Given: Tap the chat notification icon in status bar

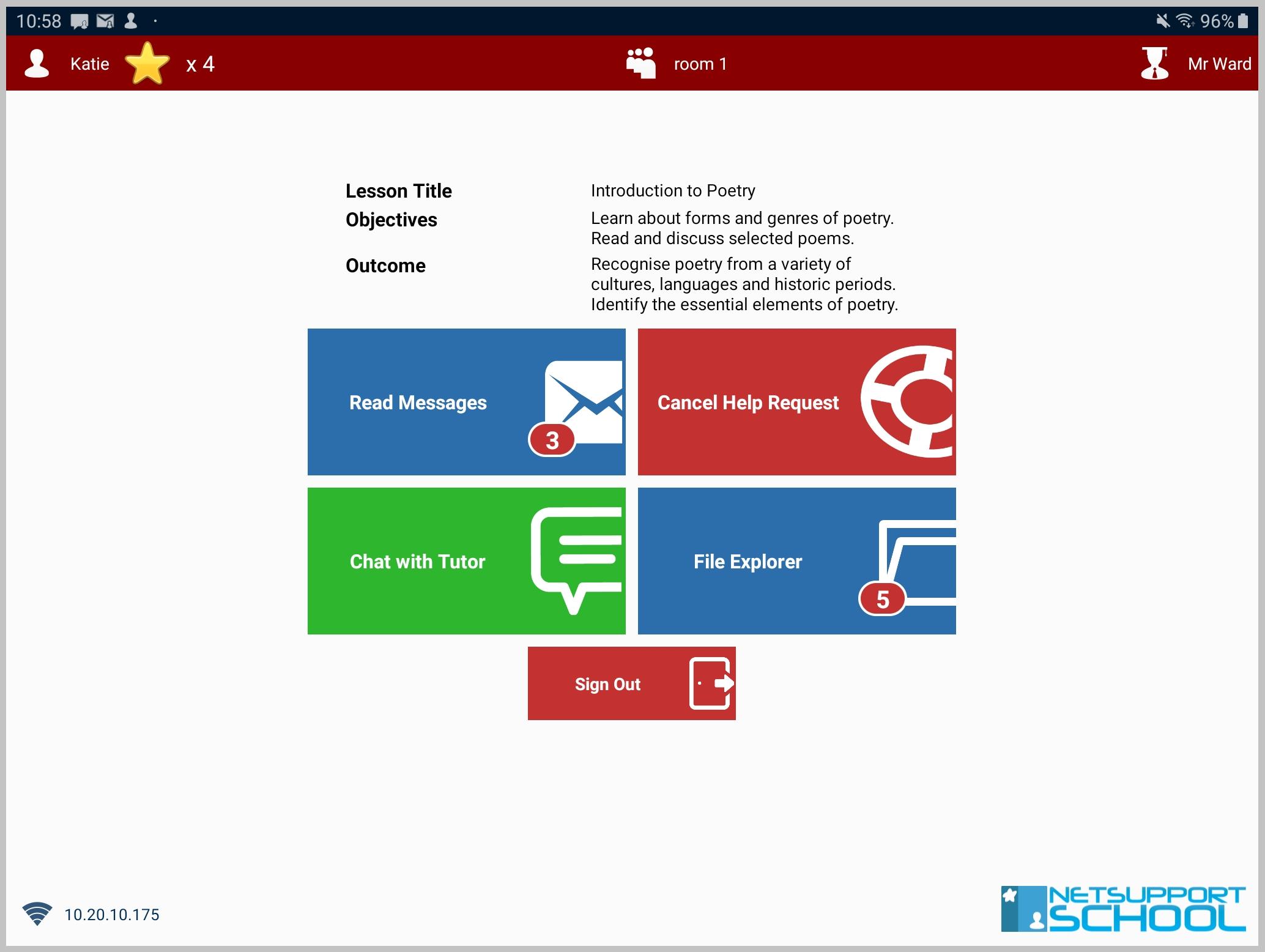Looking at the screenshot, I should point(80,22).
